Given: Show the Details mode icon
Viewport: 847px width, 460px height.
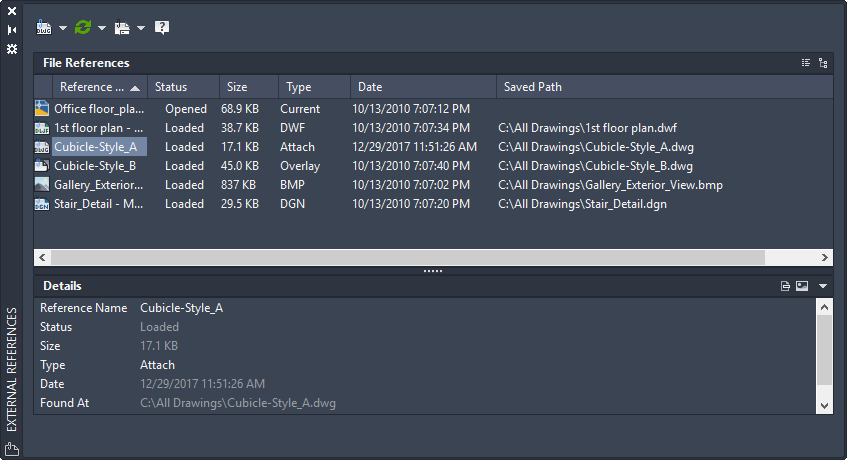Looking at the screenshot, I should click(x=786, y=286).
